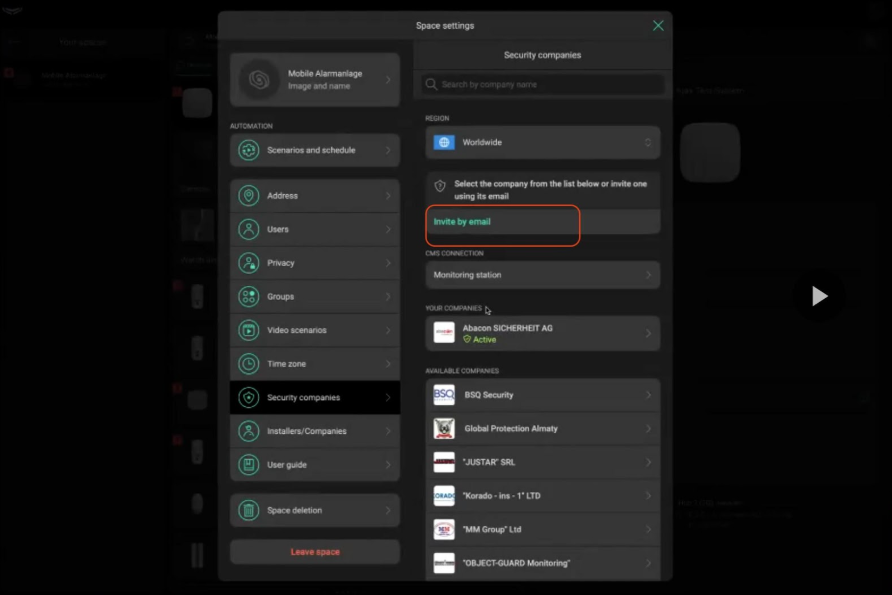Image resolution: width=892 pixels, height=595 pixels.
Task: Open the Installers/Companies icon
Action: click(248, 430)
